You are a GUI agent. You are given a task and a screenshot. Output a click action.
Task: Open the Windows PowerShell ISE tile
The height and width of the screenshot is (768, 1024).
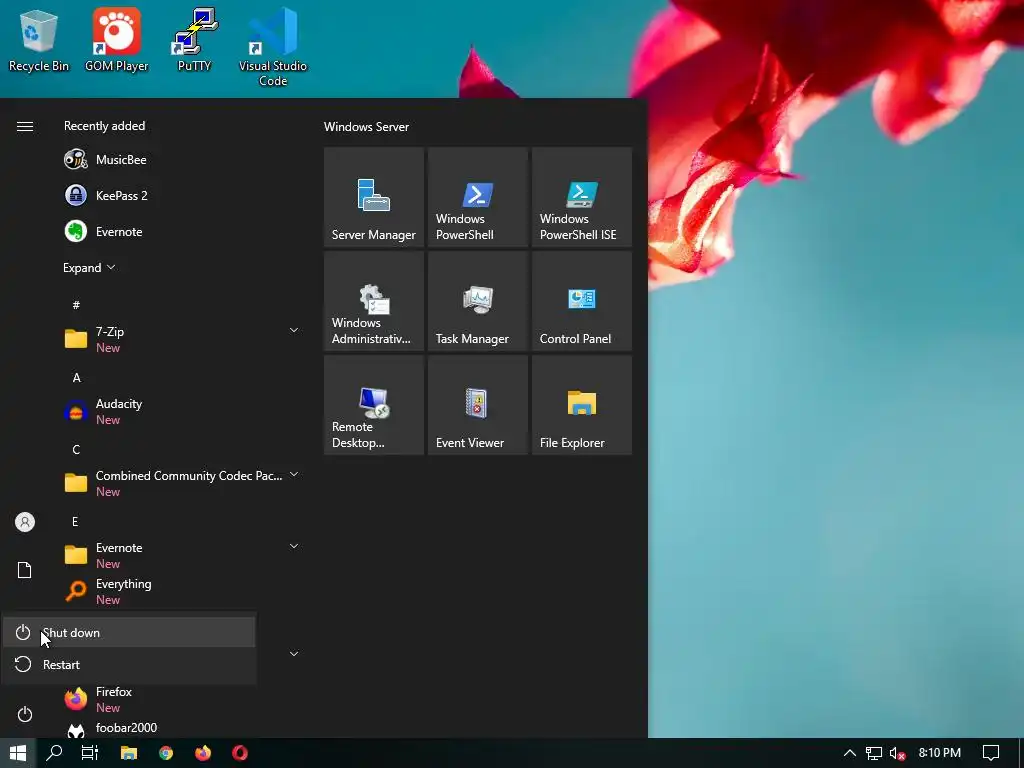pyautogui.click(x=582, y=197)
